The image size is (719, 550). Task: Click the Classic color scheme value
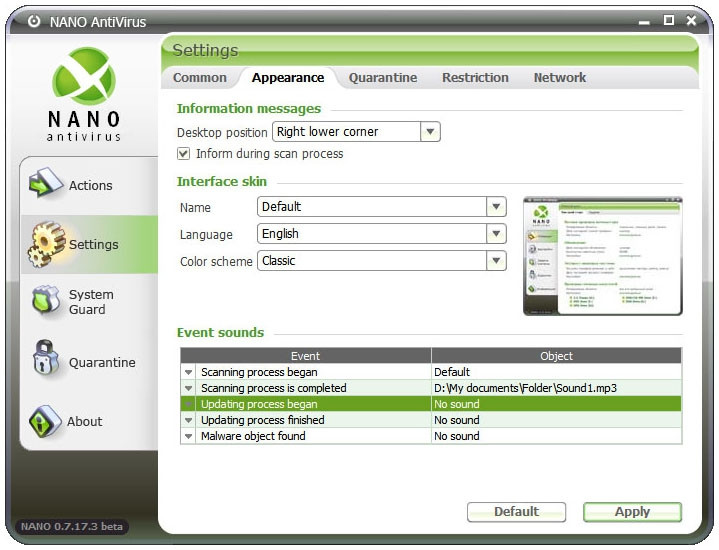[x=372, y=261]
